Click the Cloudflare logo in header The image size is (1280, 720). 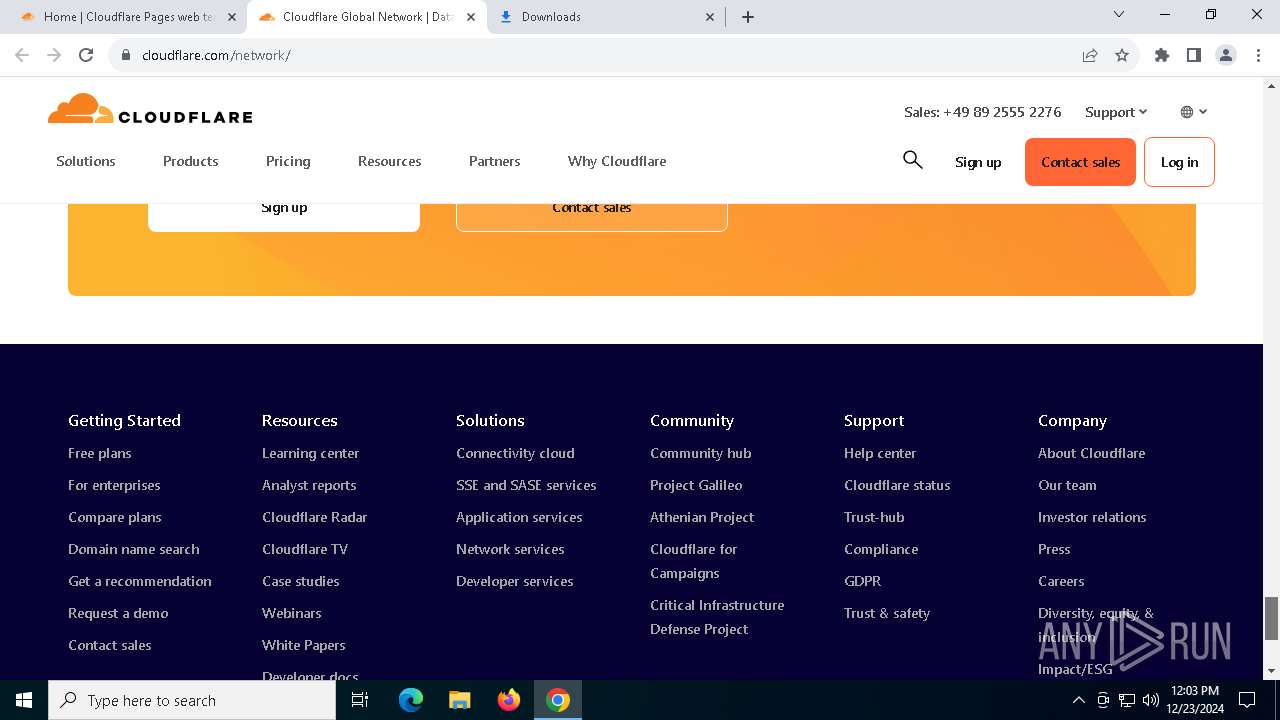coord(150,109)
